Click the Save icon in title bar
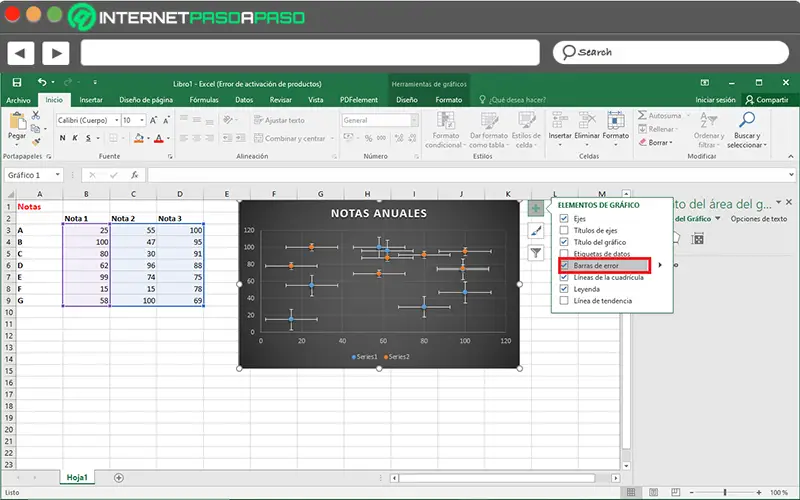The height and width of the screenshot is (500, 800). coord(17,82)
